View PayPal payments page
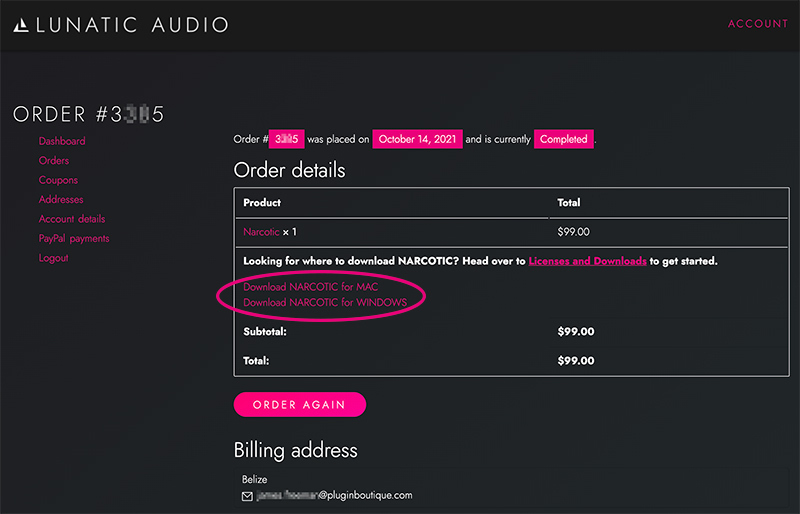Viewport: 800px width, 514px height. click(x=74, y=239)
